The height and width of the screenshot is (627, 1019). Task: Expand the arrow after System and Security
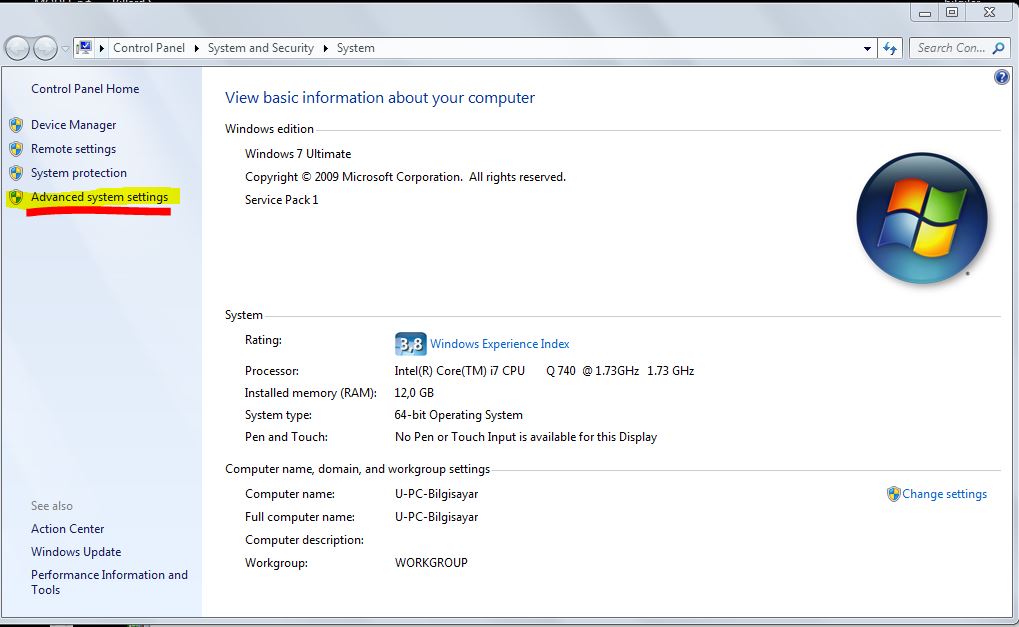coord(325,48)
